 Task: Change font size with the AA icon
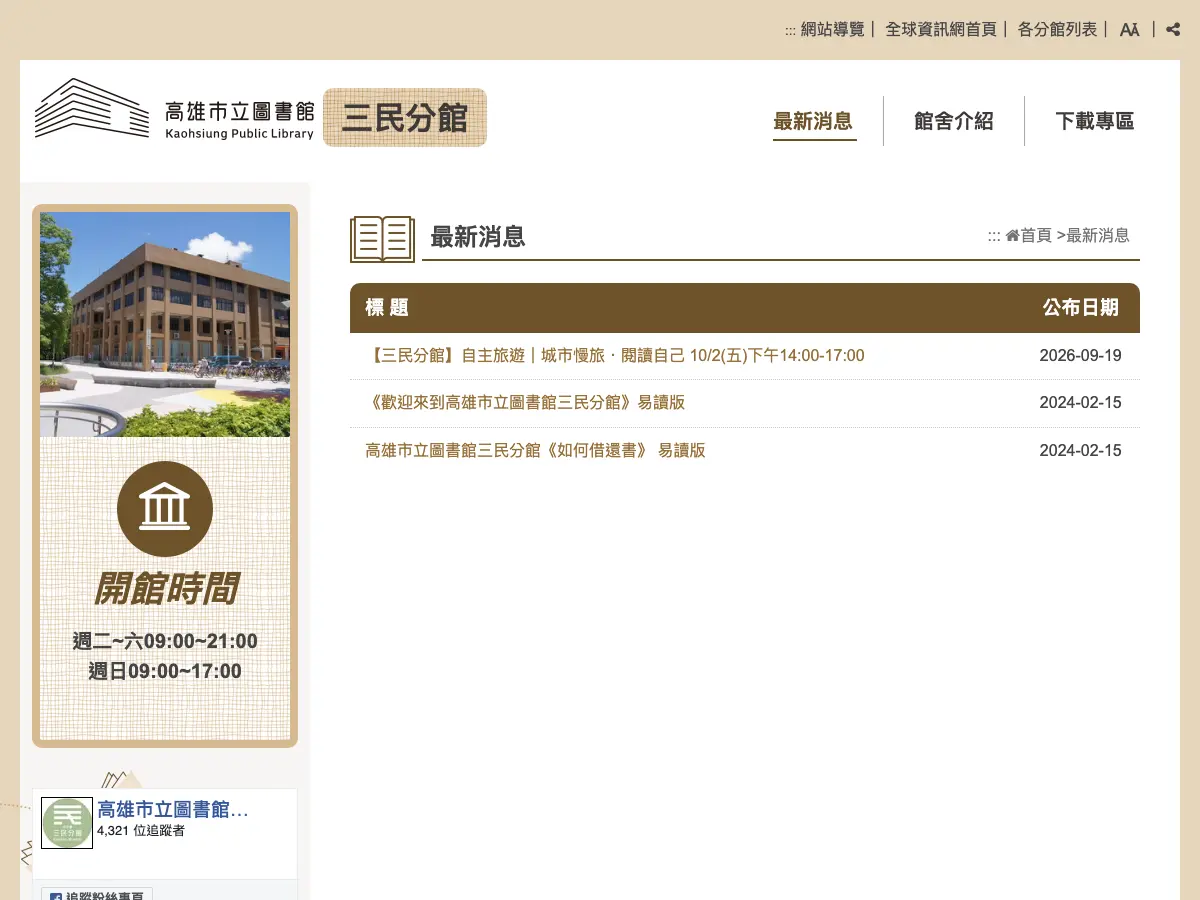pos(1130,30)
